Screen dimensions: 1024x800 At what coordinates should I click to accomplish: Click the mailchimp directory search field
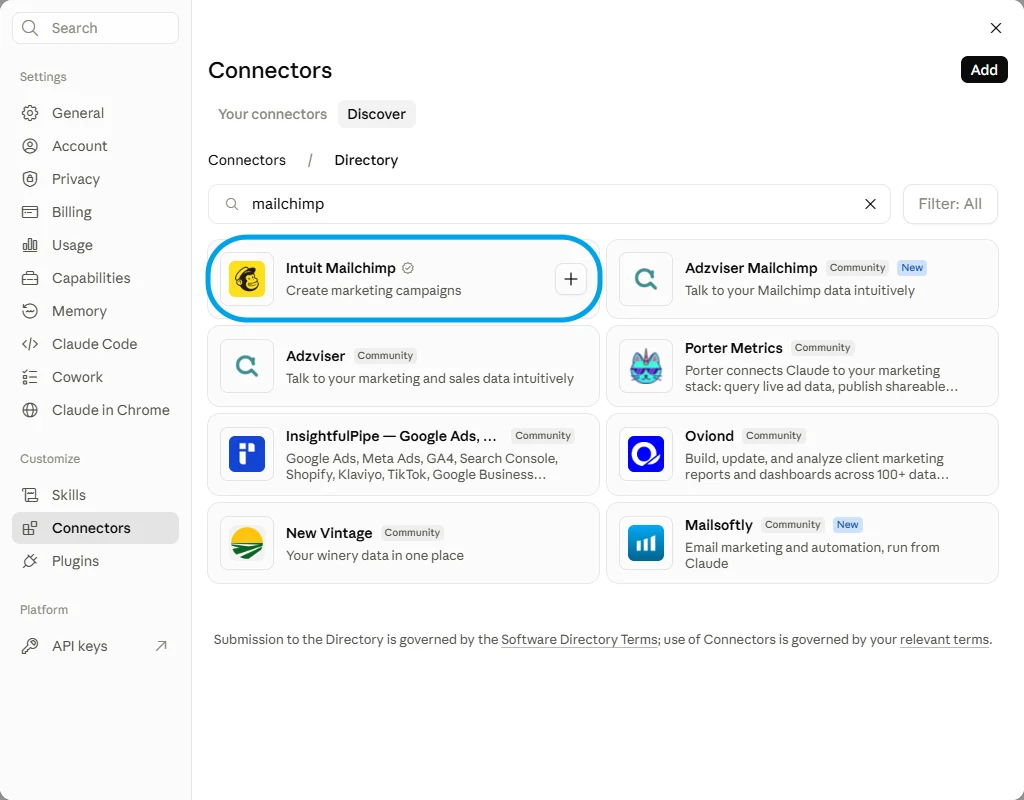[549, 204]
